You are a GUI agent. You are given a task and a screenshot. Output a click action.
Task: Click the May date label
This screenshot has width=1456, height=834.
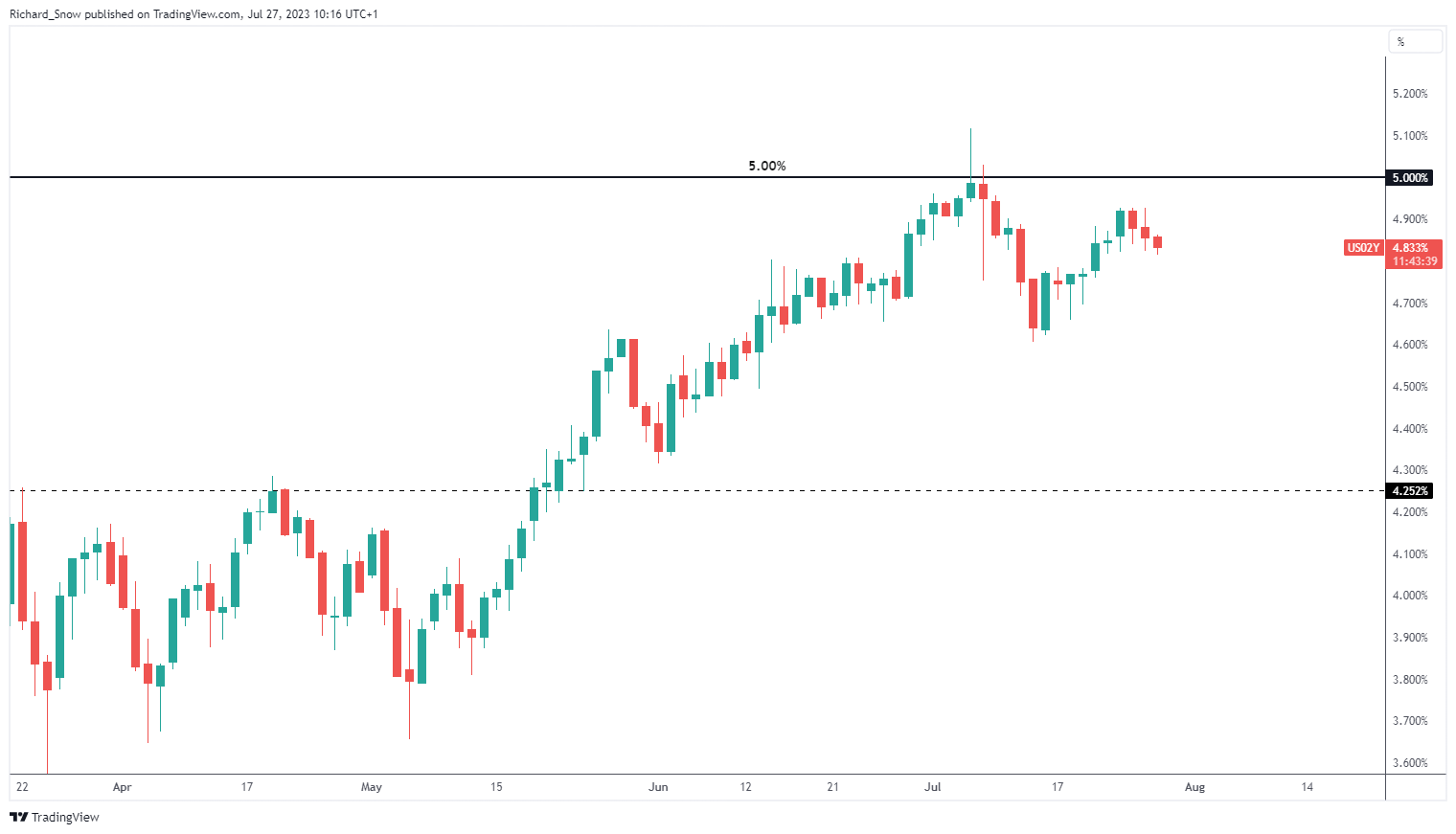pos(371,787)
